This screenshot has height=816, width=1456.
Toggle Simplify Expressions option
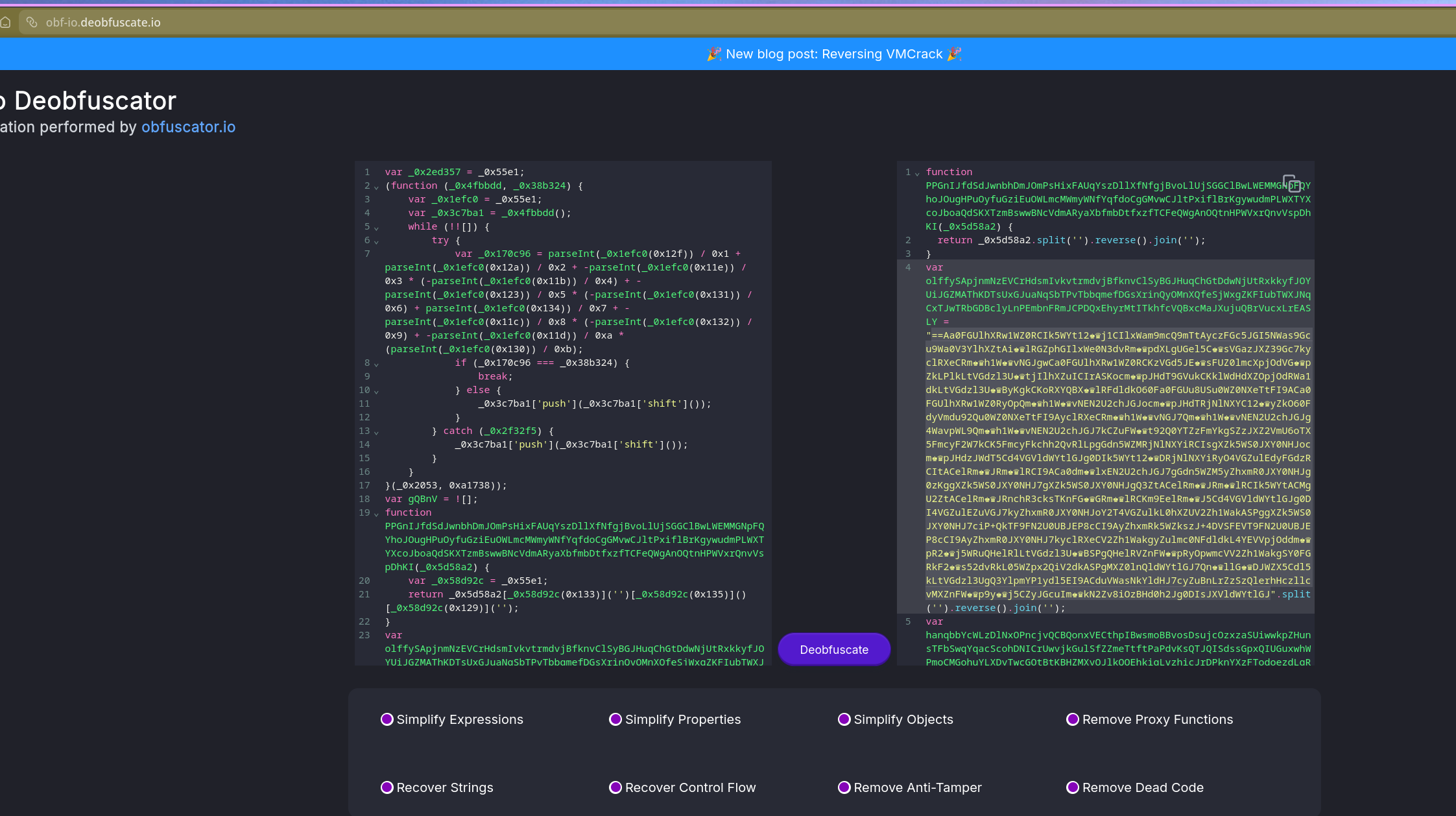pyautogui.click(x=387, y=719)
